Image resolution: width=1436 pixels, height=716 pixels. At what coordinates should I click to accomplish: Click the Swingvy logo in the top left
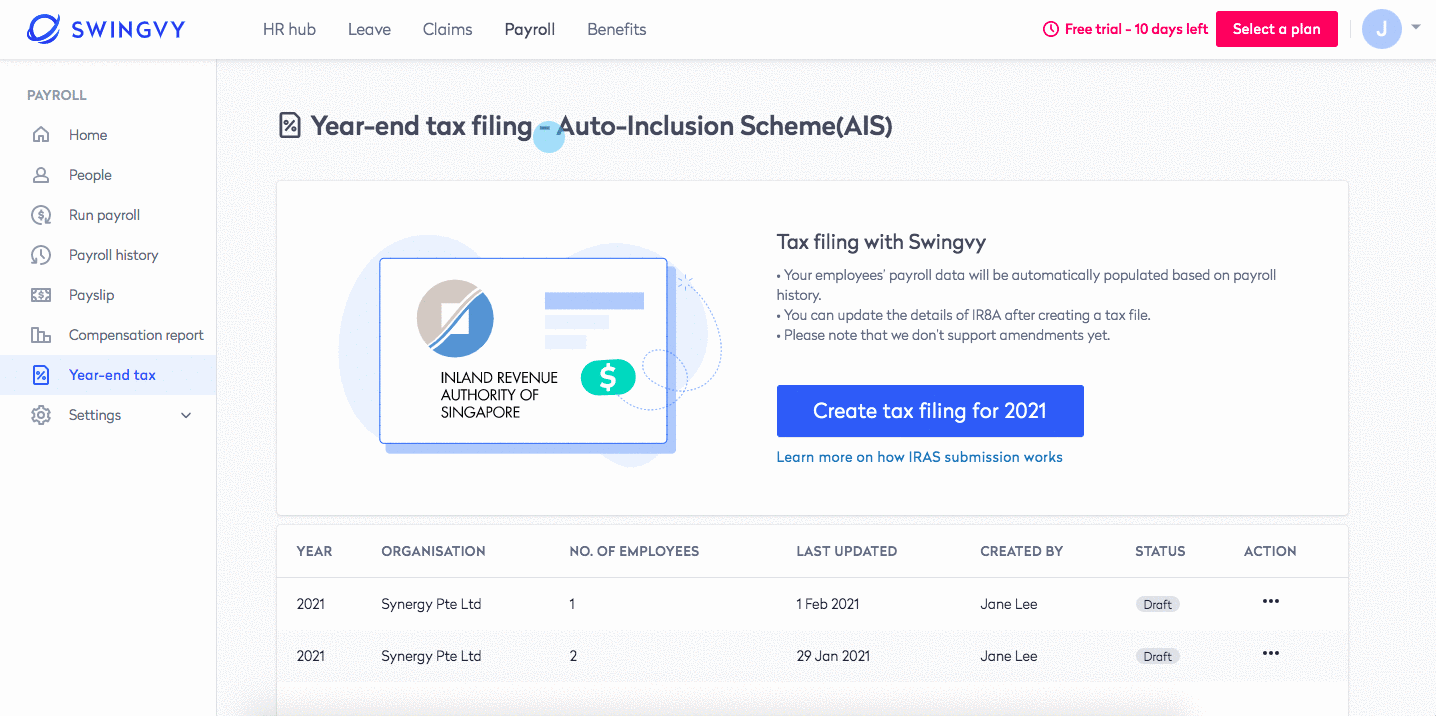(x=105, y=29)
